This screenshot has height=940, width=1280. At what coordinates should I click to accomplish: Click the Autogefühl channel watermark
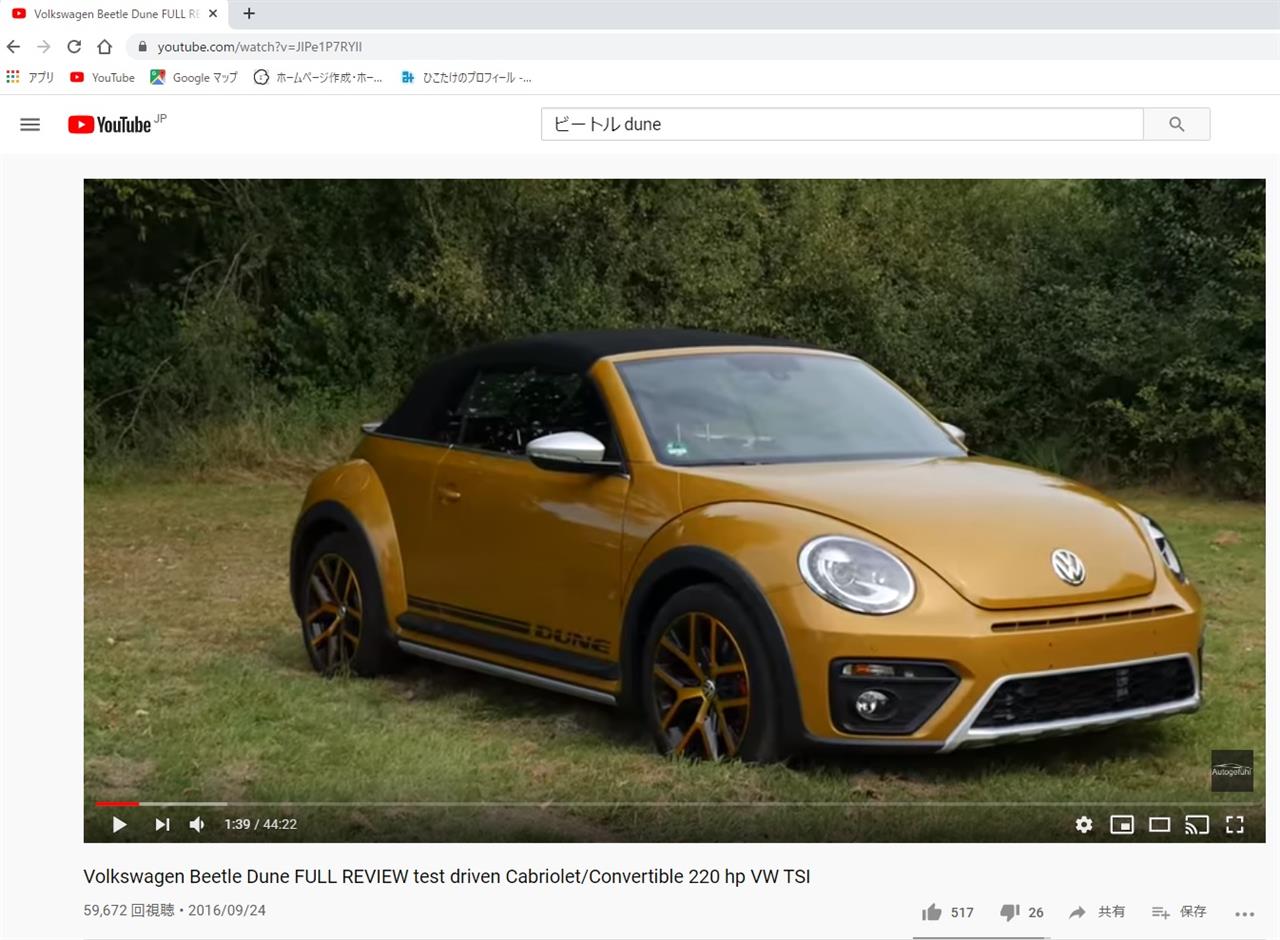(x=1232, y=771)
